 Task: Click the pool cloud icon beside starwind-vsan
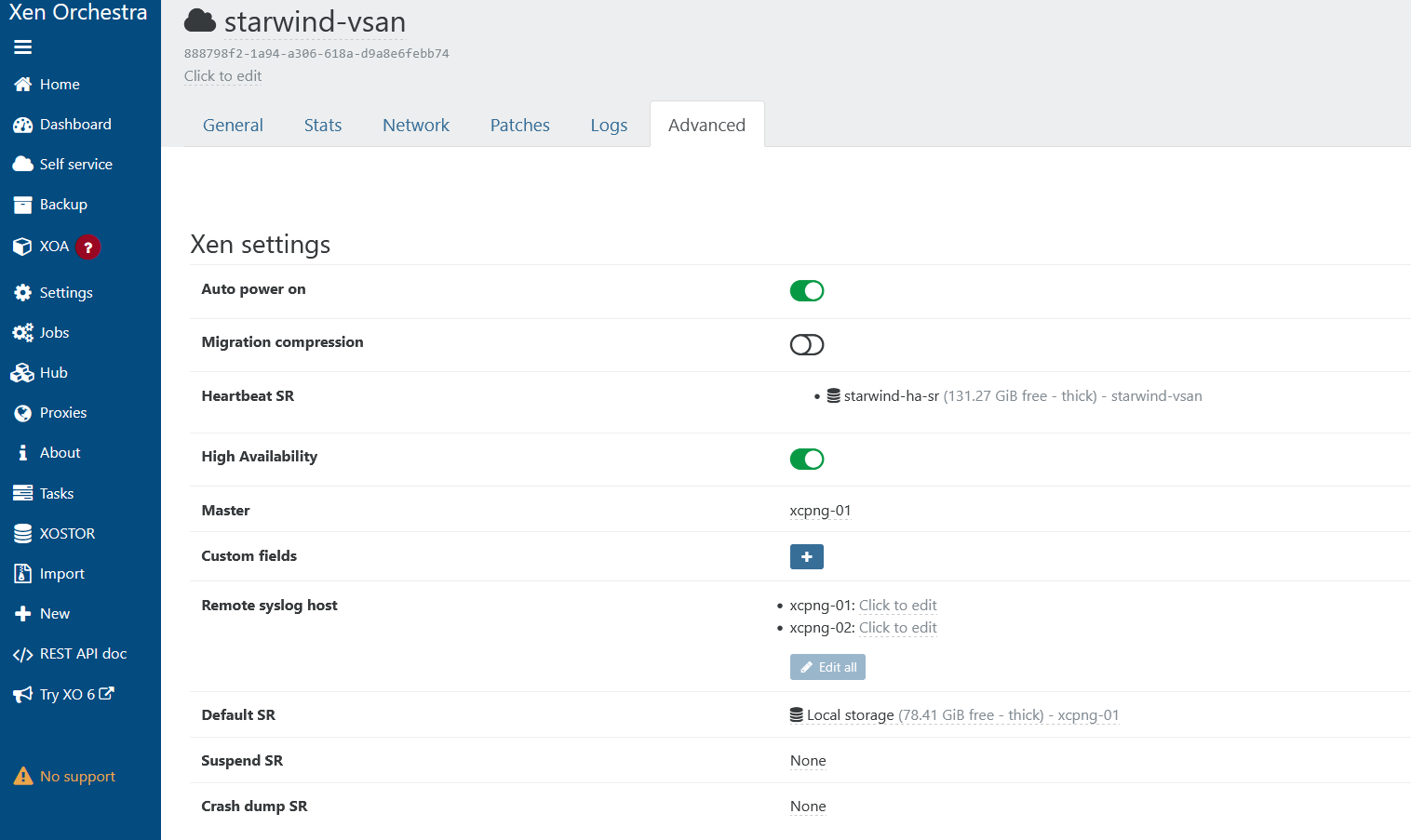(200, 21)
